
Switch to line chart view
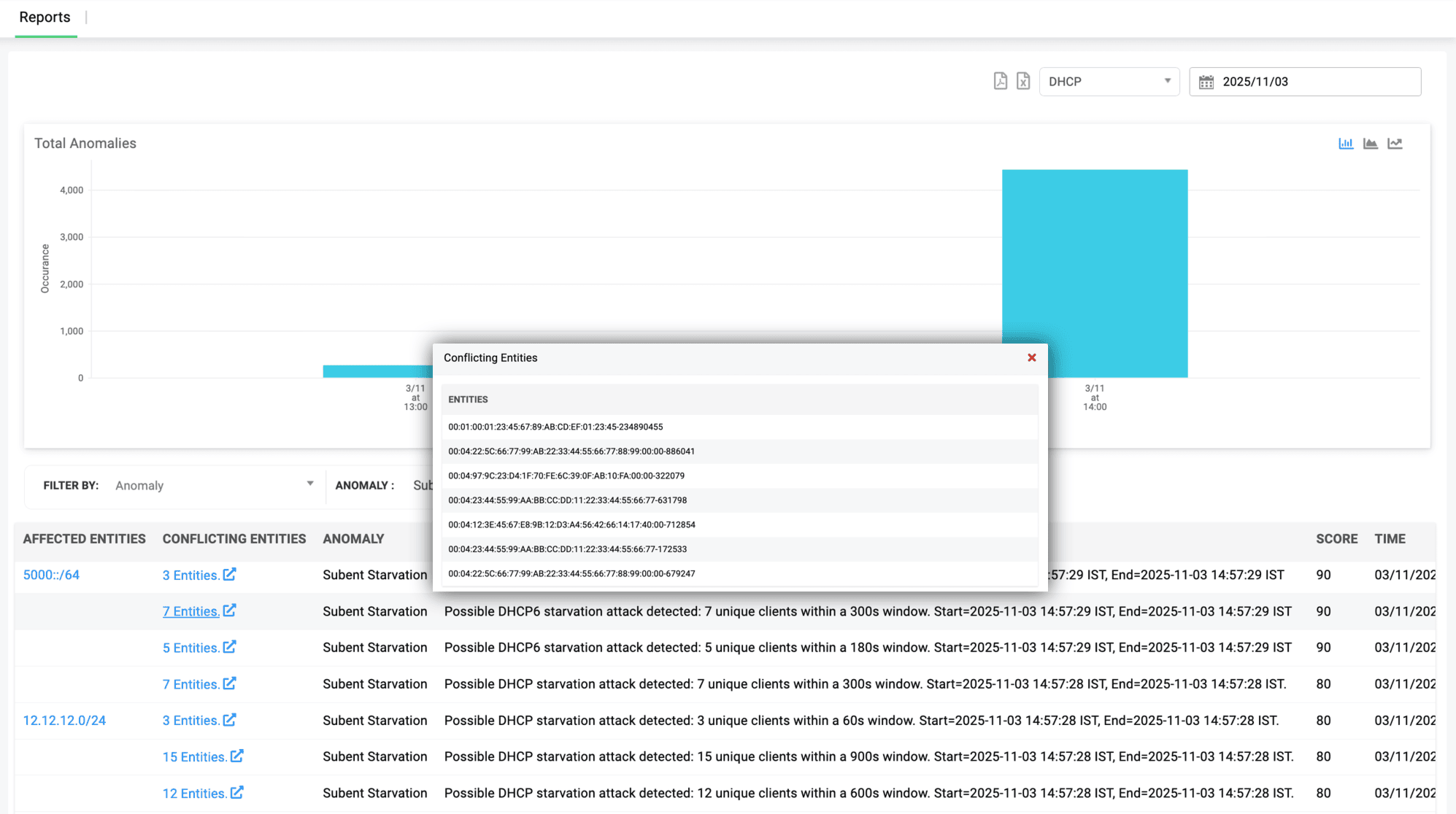pos(1395,144)
